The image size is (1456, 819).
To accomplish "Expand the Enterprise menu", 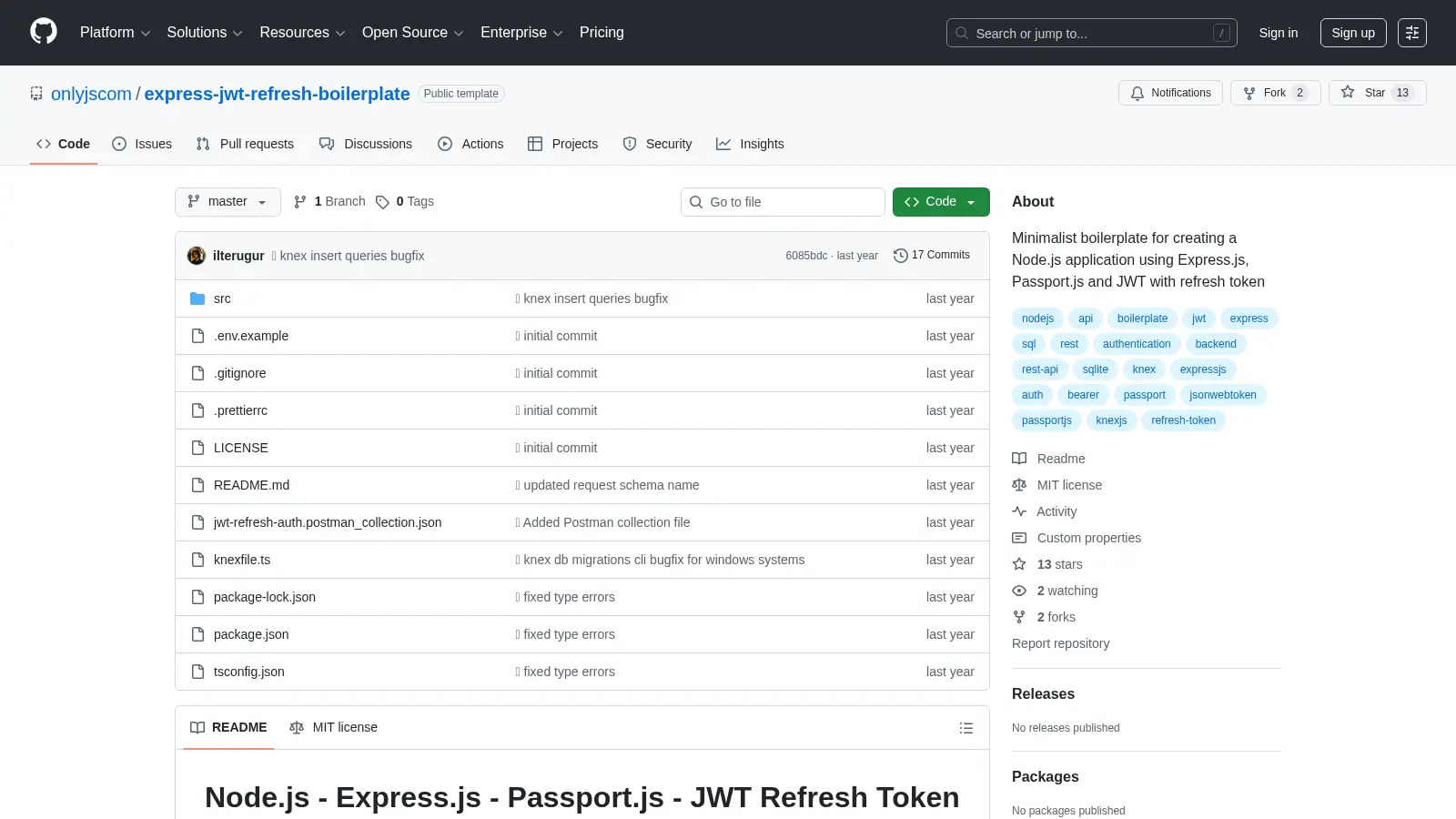I will point(521,33).
